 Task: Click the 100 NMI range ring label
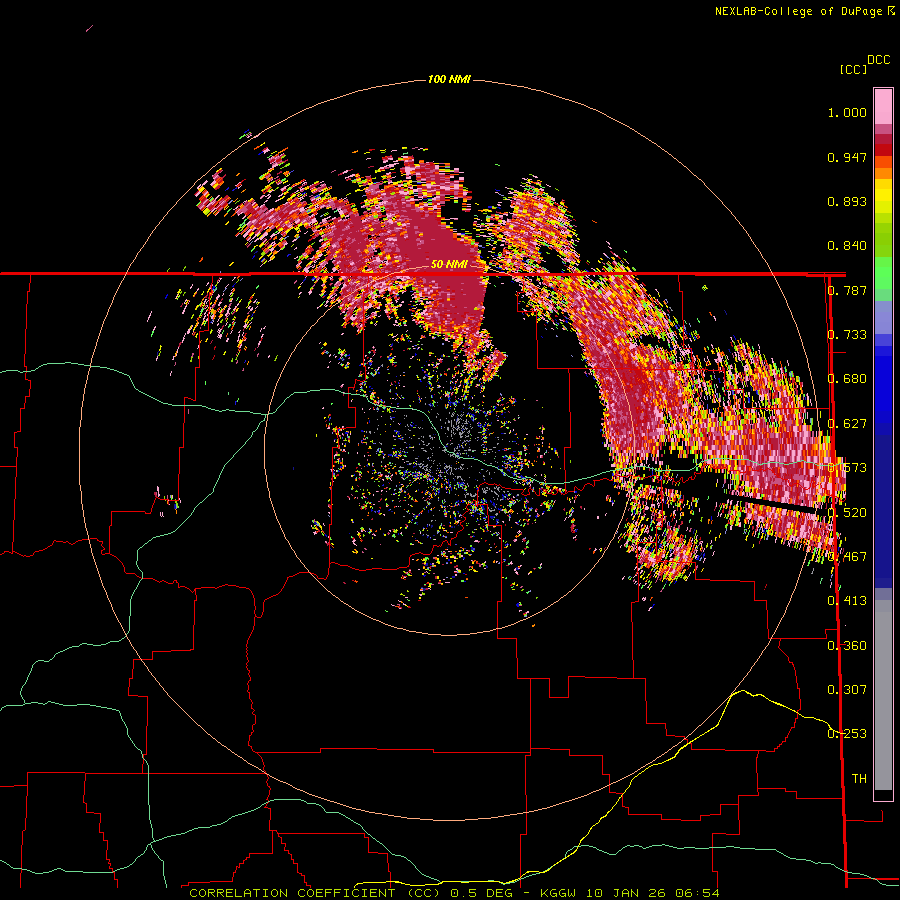[x=449, y=79]
